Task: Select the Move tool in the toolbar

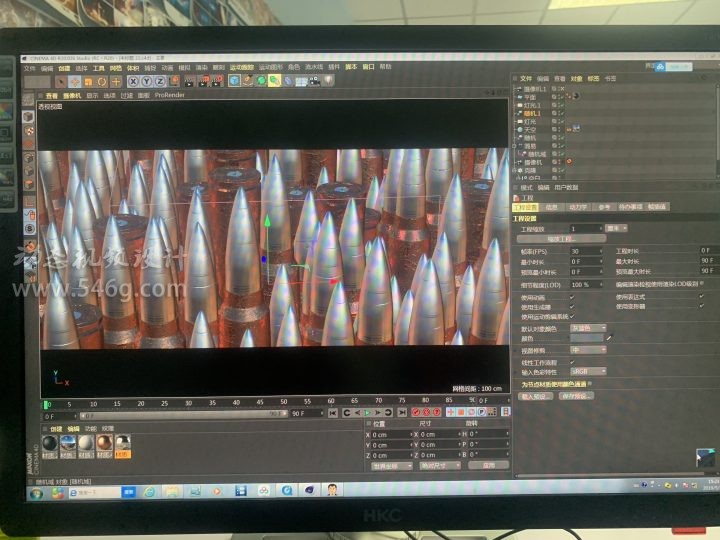Action: [x=75, y=81]
